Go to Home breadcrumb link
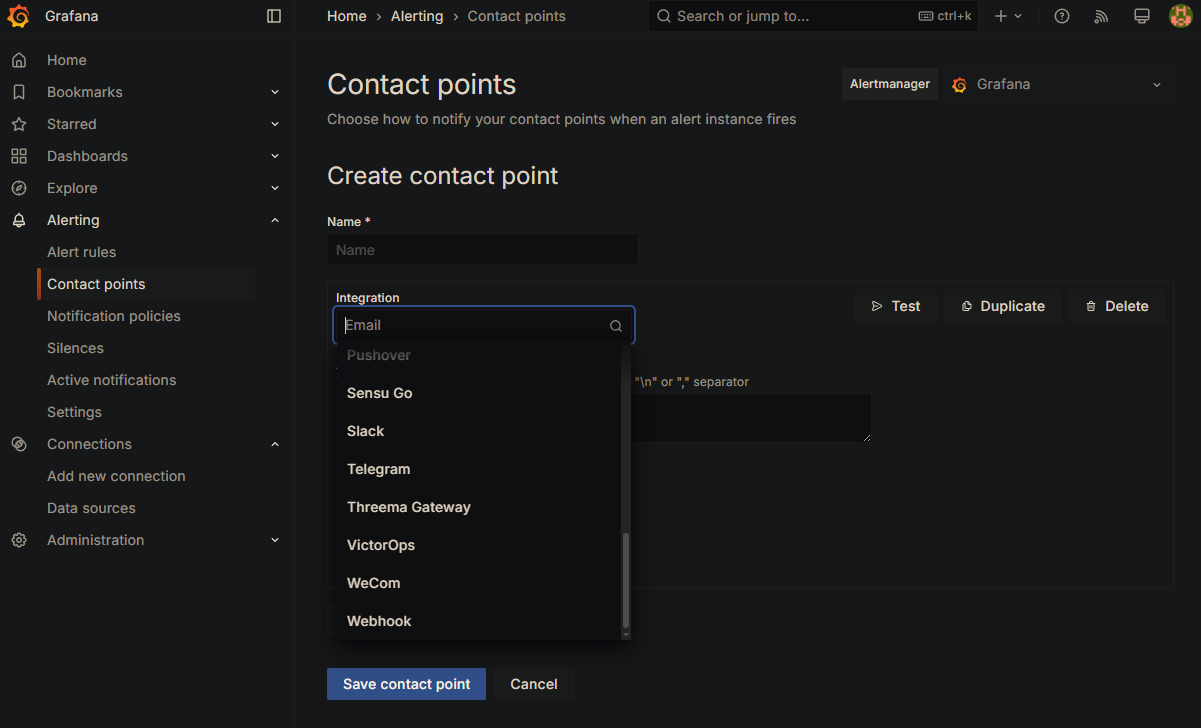 tap(347, 16)
